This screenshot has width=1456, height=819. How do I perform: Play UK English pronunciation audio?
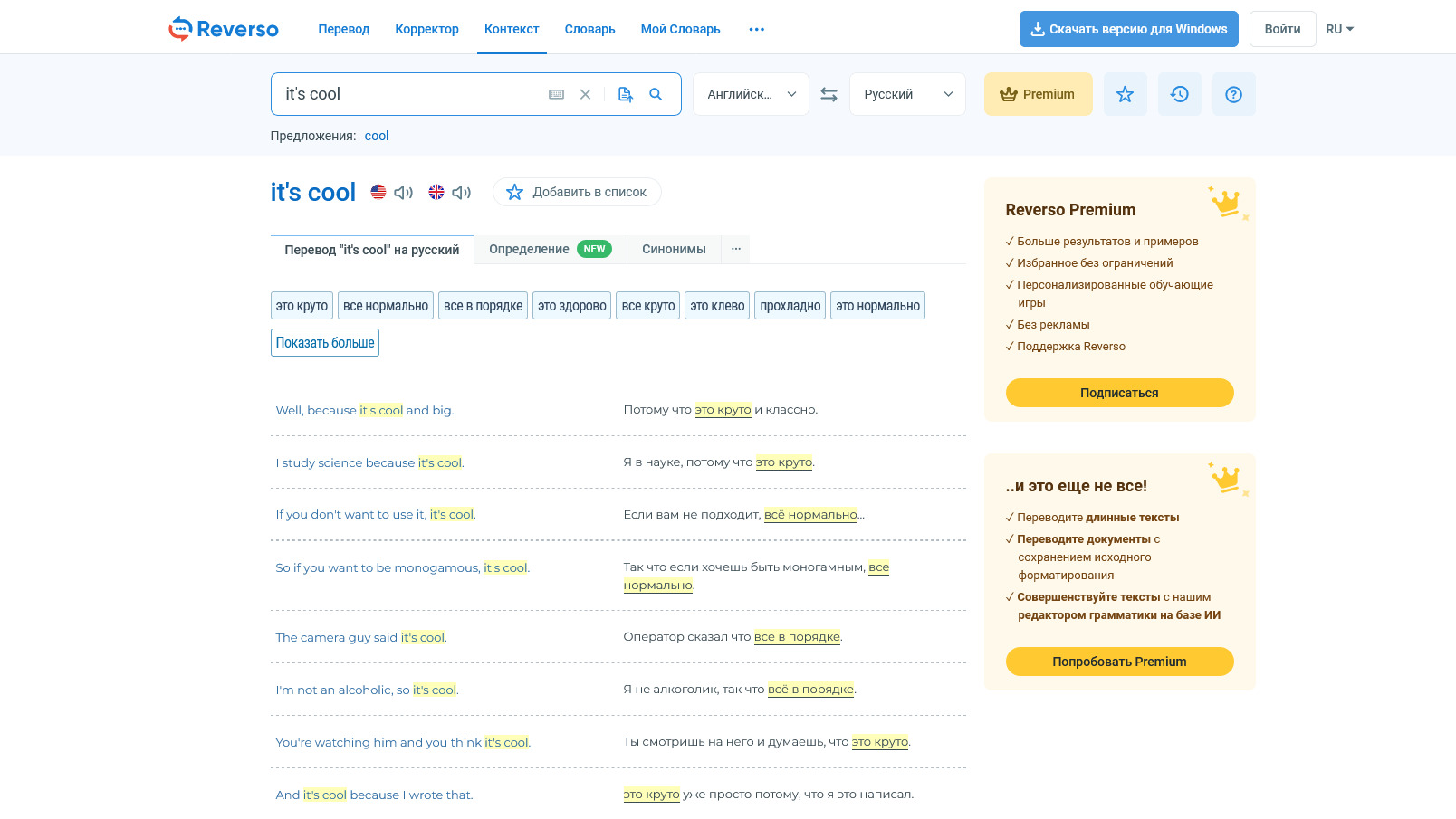pos(462,193)
